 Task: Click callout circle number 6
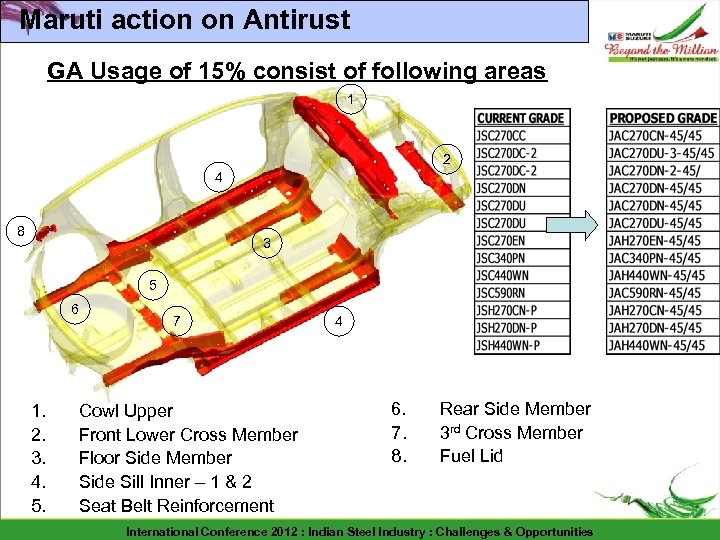point(75,309)
